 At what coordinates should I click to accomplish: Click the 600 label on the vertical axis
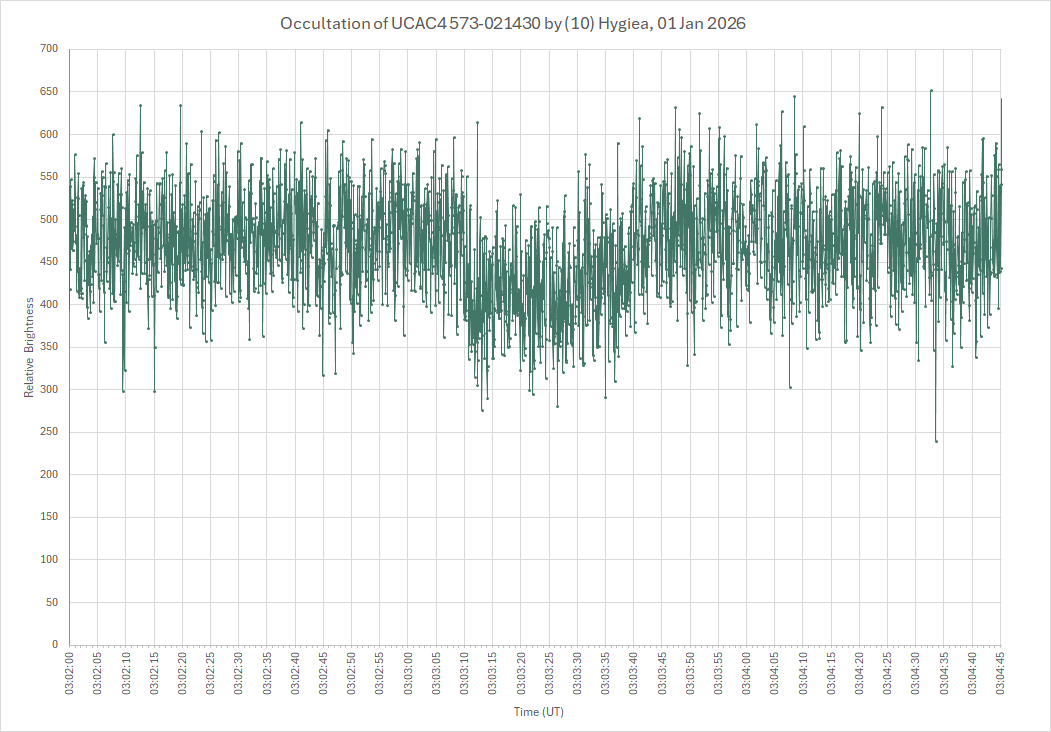click(x=49, y=134)
